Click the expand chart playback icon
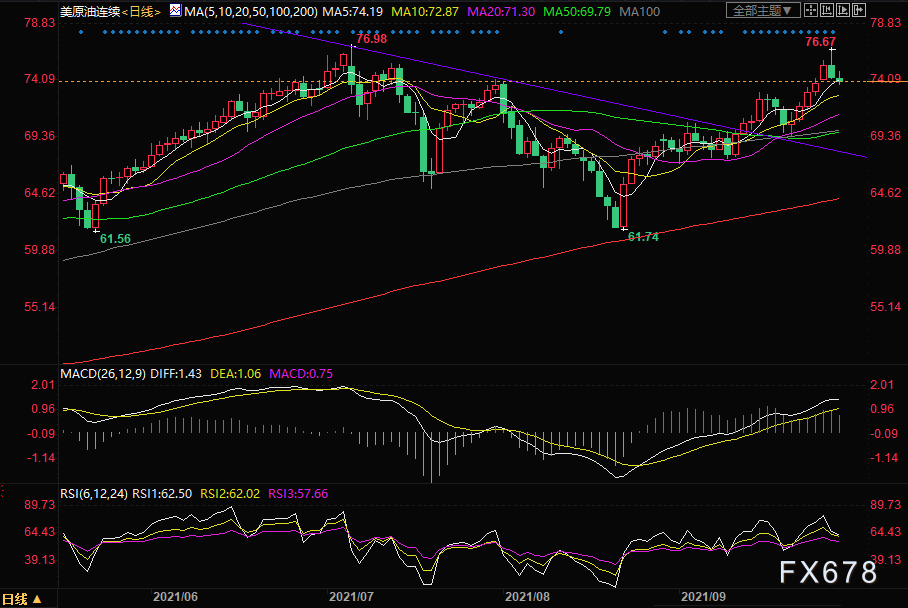 click(843, 10)
